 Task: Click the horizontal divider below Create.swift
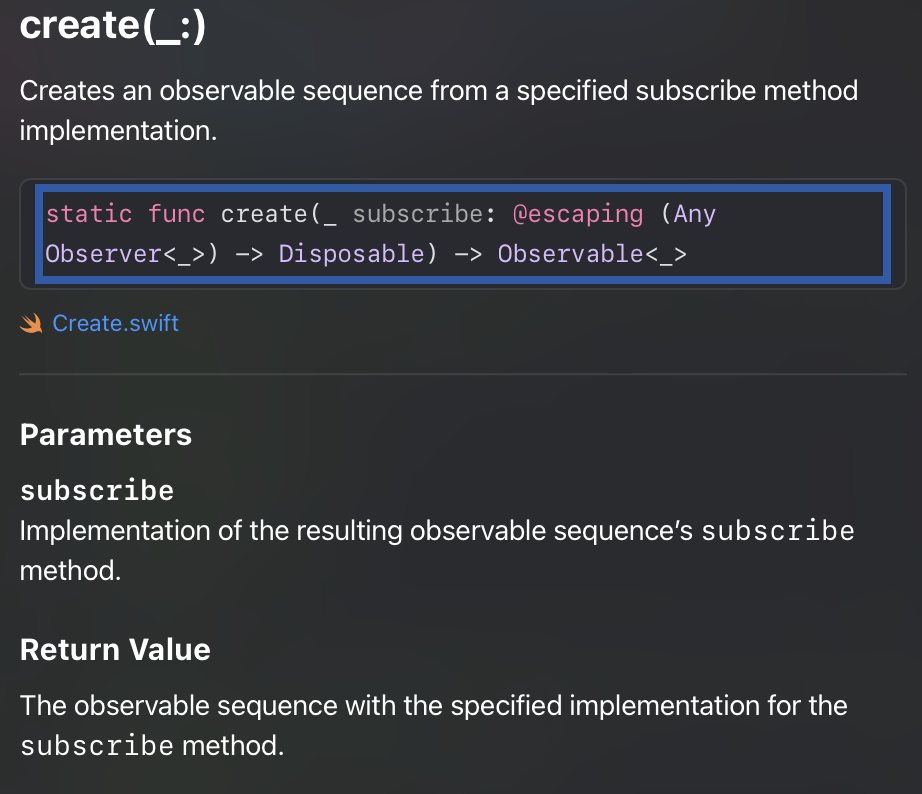(460, 374)
